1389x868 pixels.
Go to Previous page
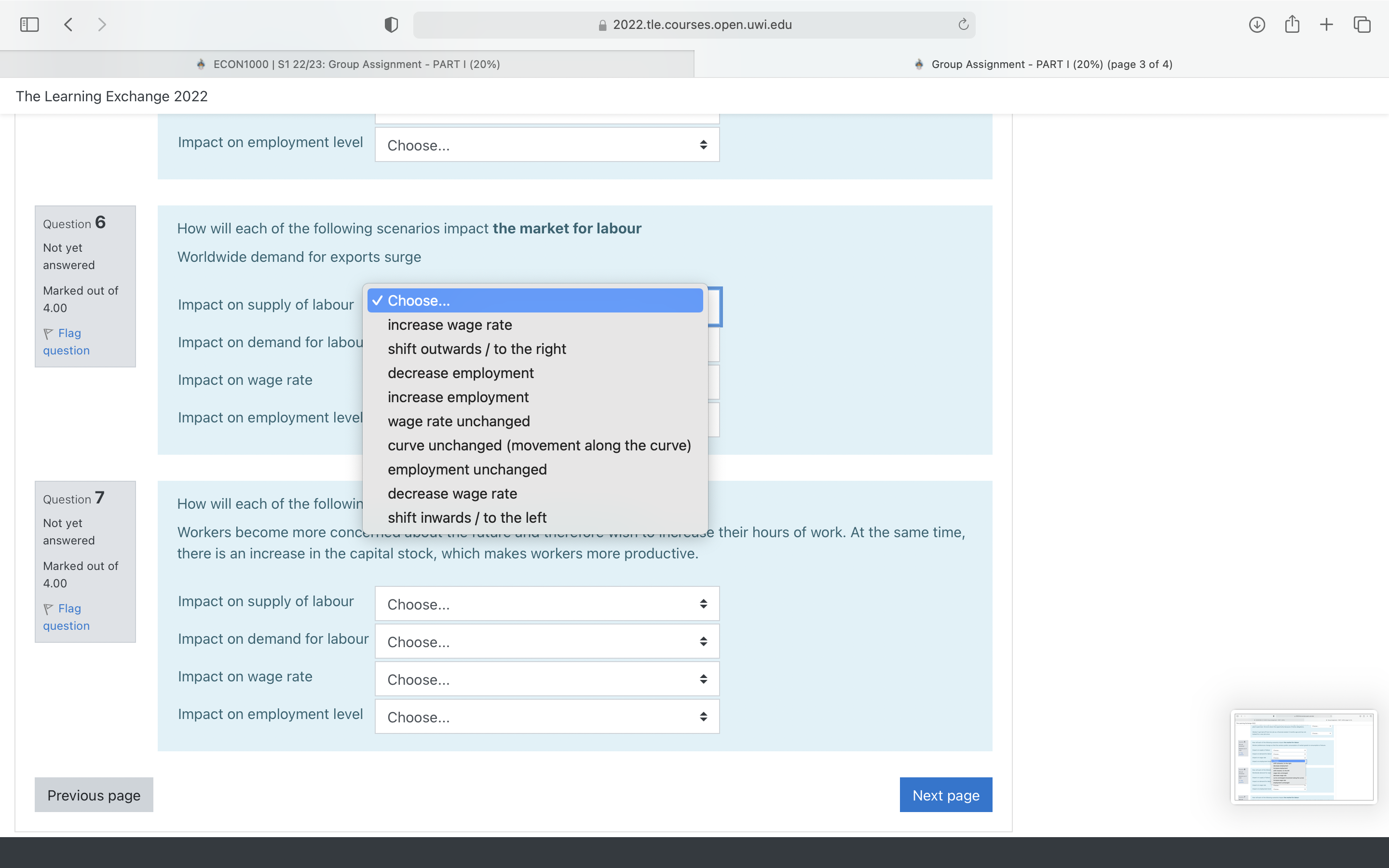(x=94, y=795)
